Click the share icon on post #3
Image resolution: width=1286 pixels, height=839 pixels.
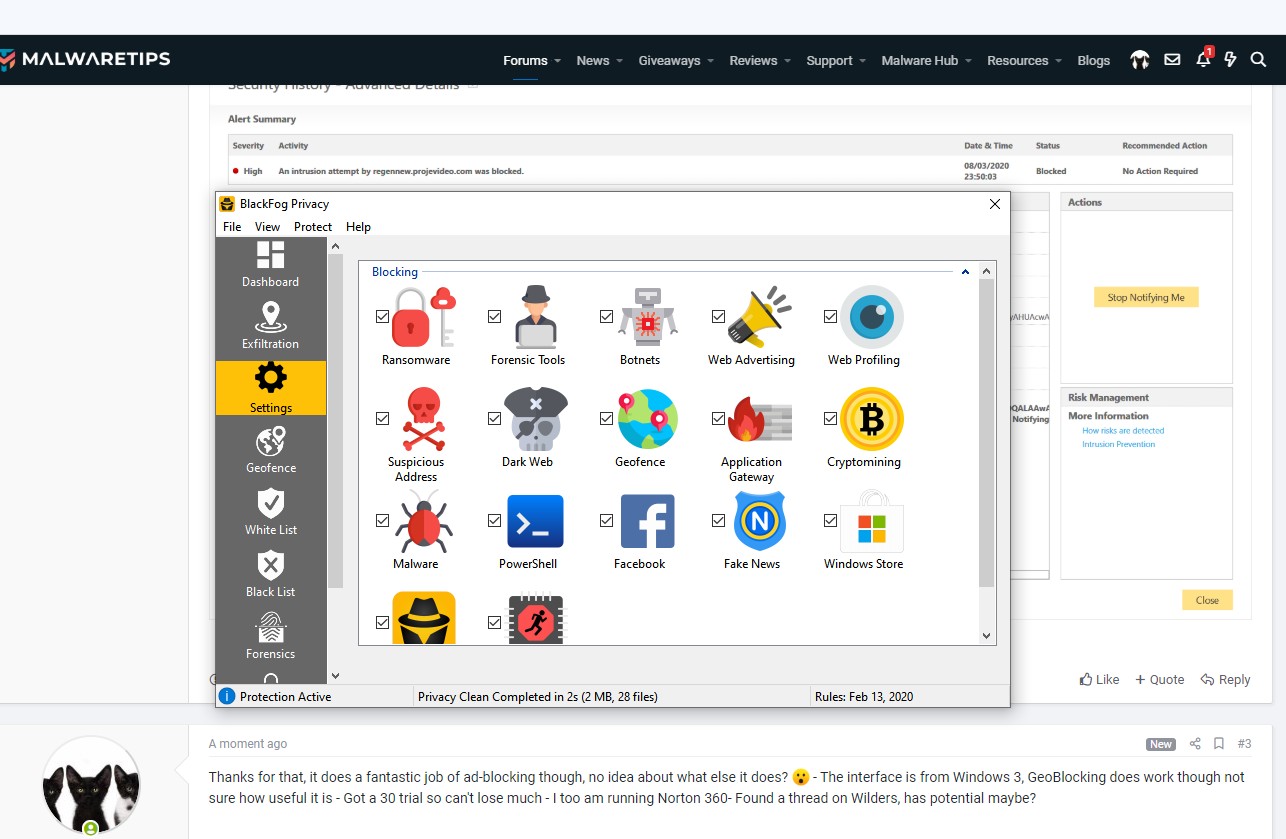(1195, 744)
